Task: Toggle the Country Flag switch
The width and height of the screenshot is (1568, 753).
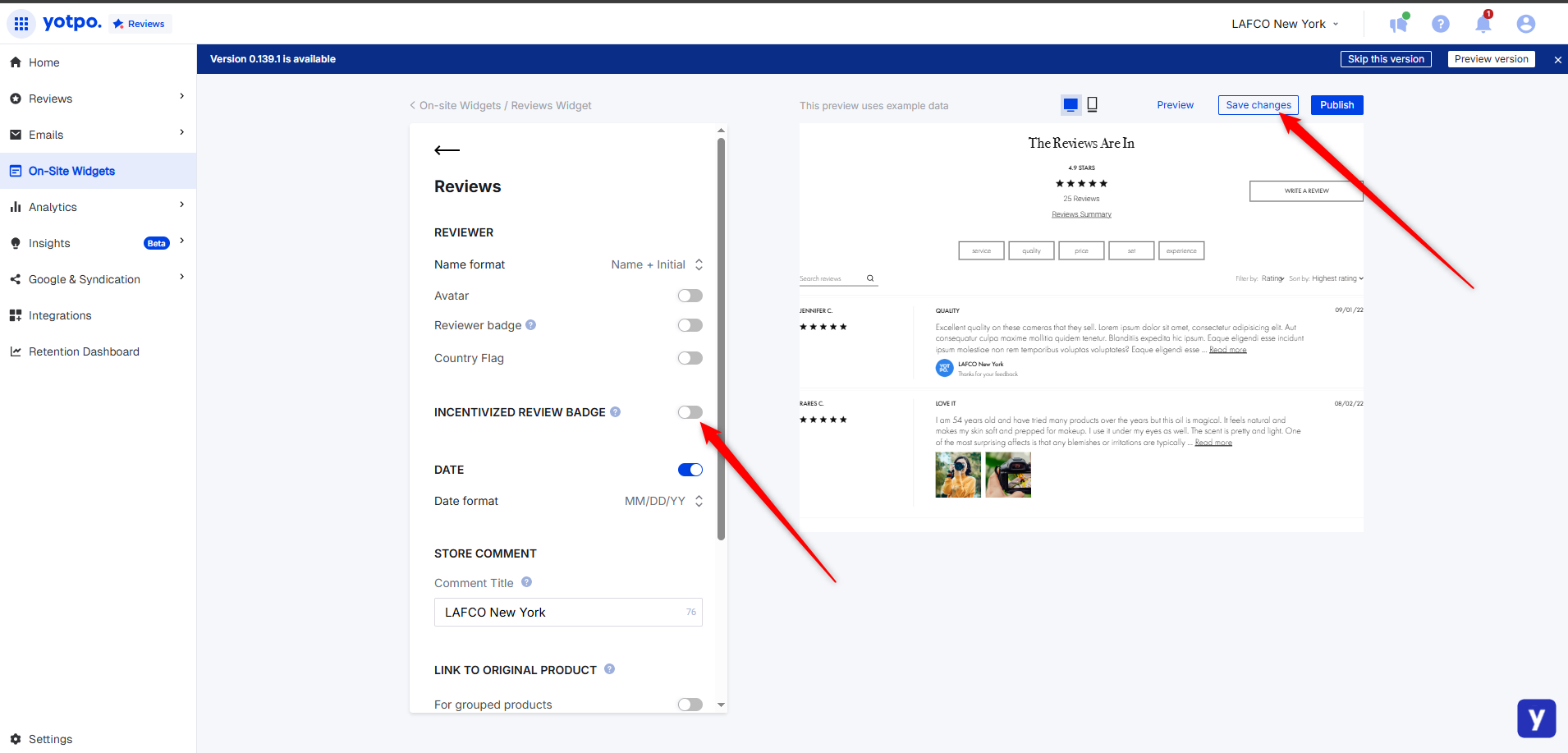Action: coord(690,358)
